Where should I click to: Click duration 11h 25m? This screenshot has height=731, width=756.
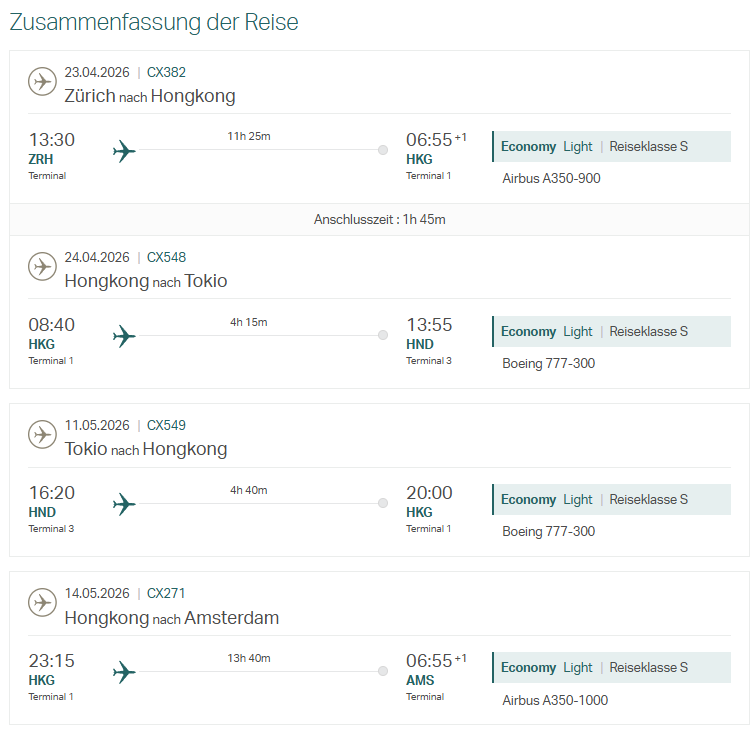coord(249,136)
